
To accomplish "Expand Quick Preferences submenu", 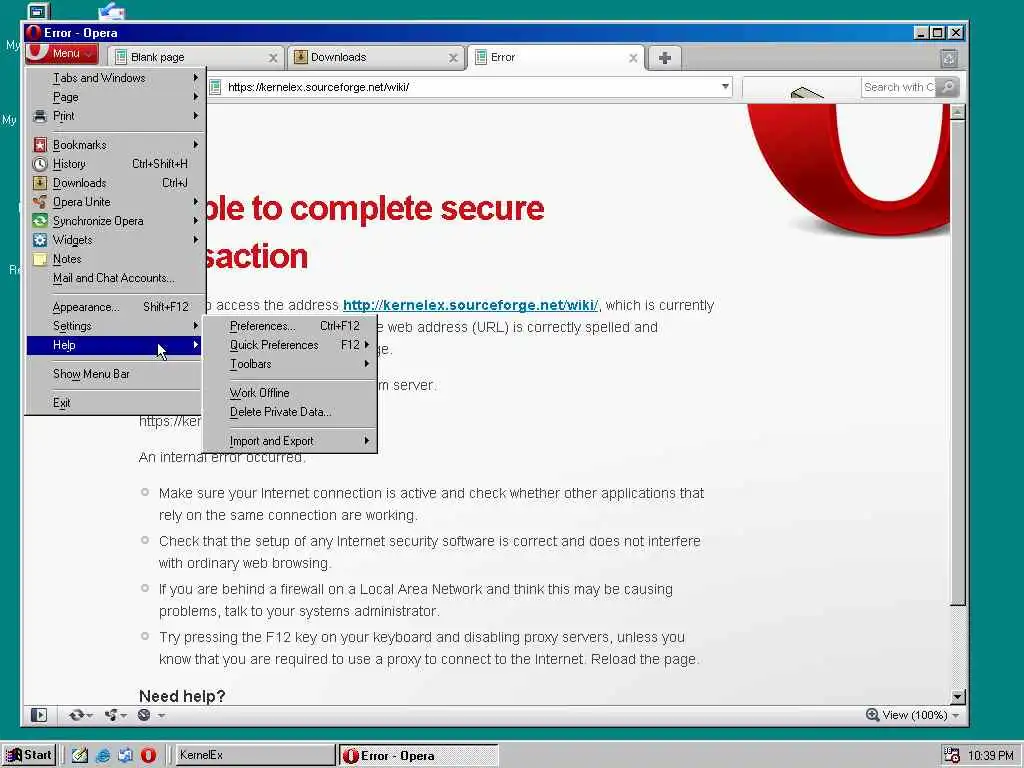I will point(290,344).
